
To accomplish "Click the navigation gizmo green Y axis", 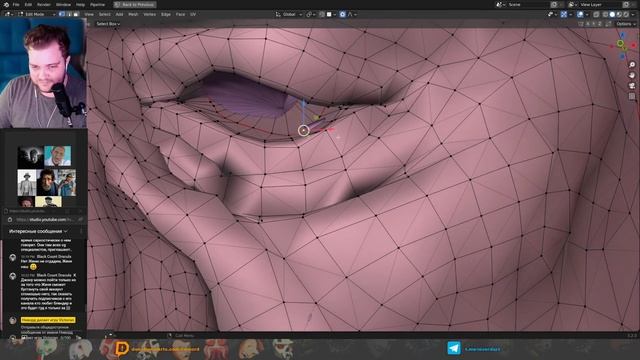I will [x=620, y=43].
